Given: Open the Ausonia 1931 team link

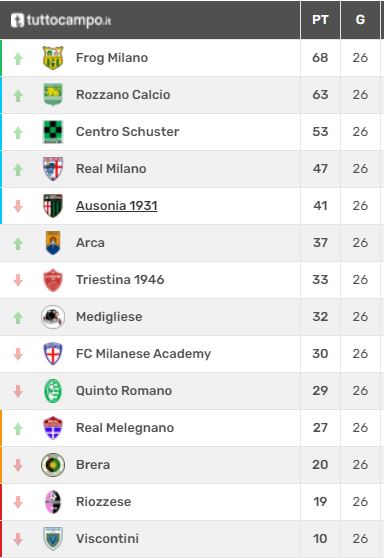Looking at the screenshot, I should pyautogui.click(x=116, y=206).
